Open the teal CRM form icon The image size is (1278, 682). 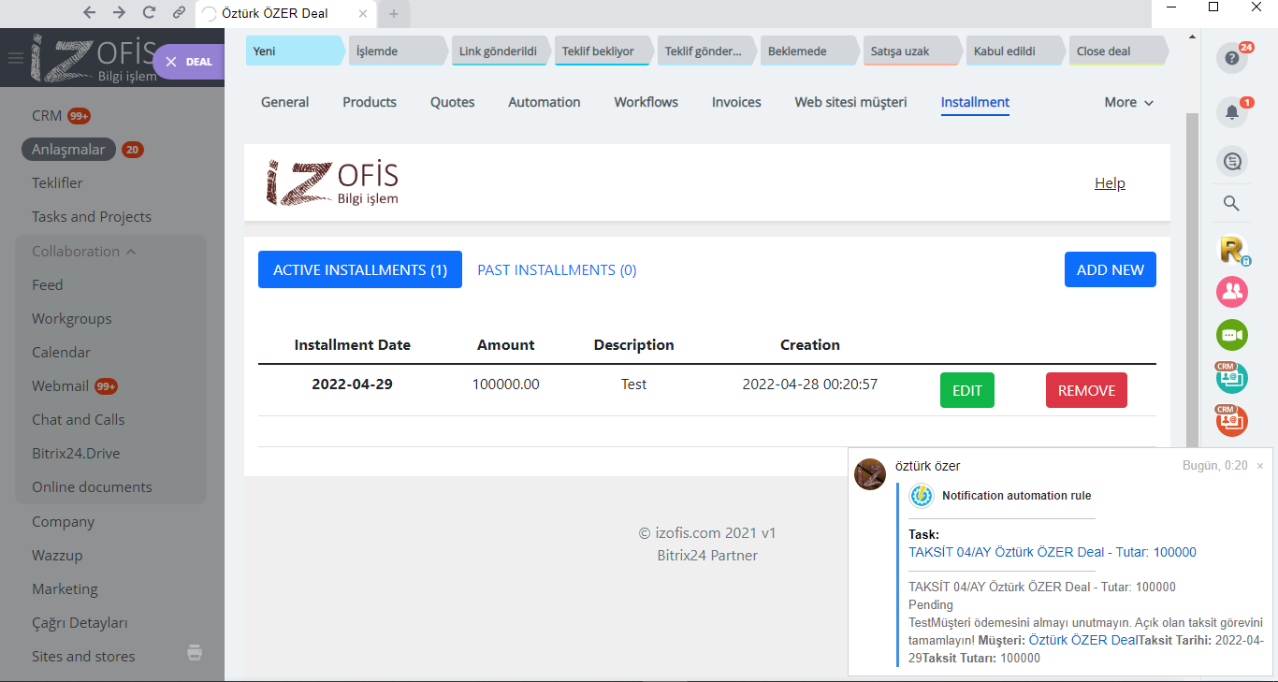click(x=1231, y=378)
